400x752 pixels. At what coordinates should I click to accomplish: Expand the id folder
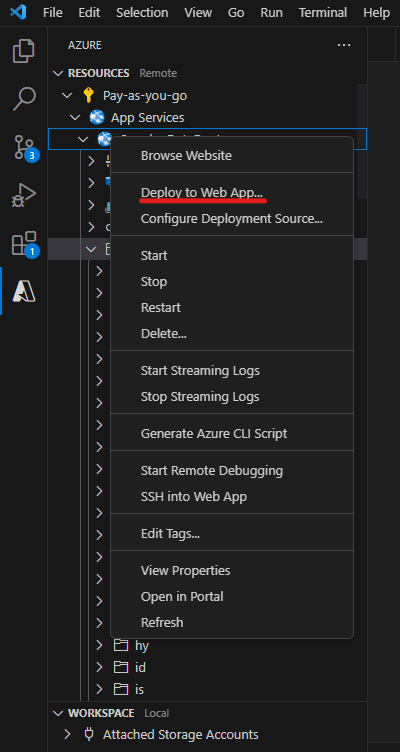(99, 668)
